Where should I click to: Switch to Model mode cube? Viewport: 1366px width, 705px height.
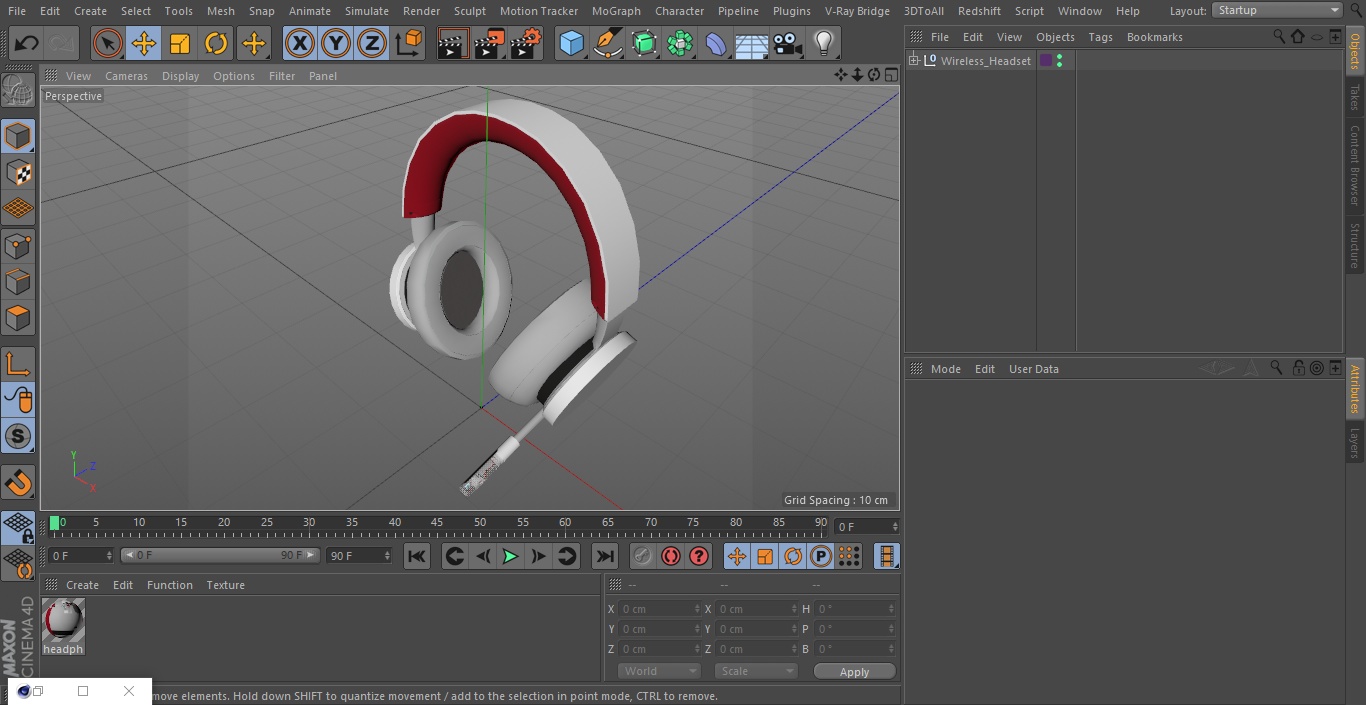pos(18,136)
